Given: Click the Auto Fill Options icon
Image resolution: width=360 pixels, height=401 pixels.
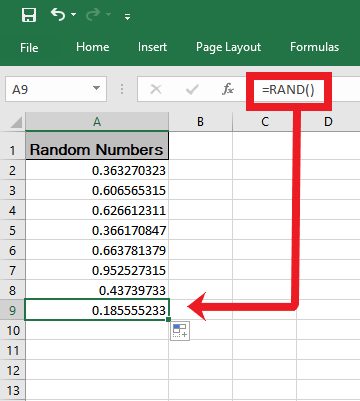Looking at the screenshot, I should 180,331.
